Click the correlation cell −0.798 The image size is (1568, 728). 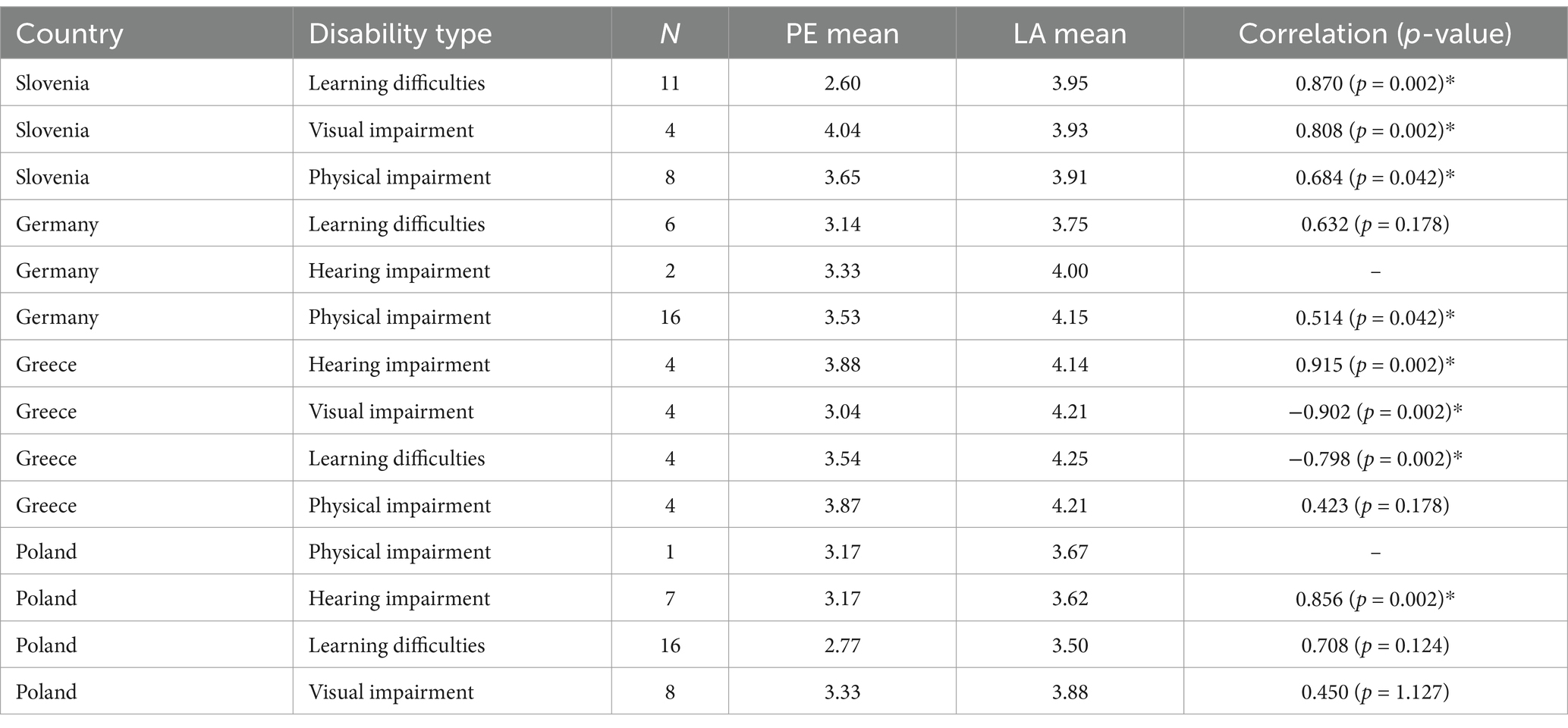coord(1375,458)
